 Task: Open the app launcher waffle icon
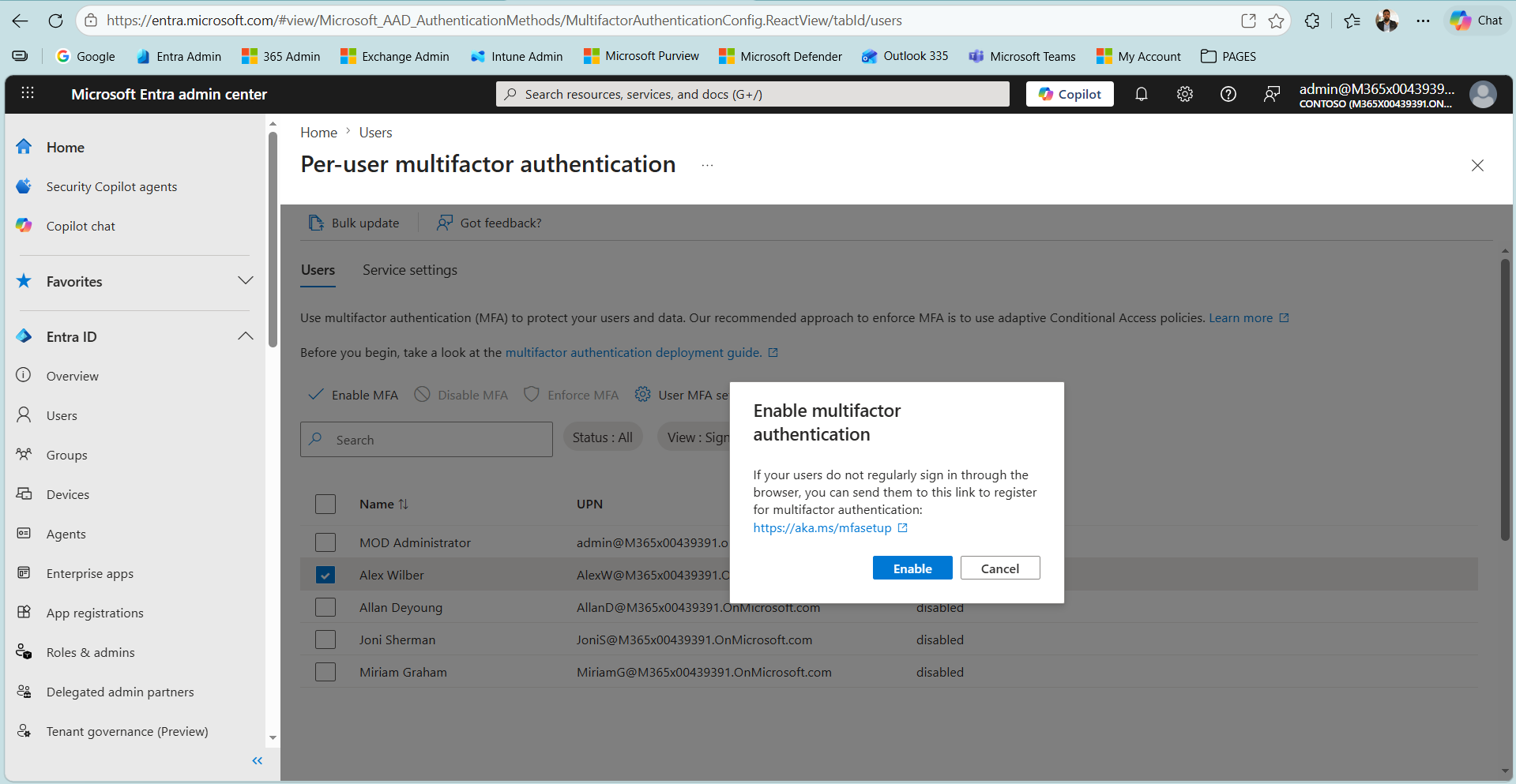(28, 93)
